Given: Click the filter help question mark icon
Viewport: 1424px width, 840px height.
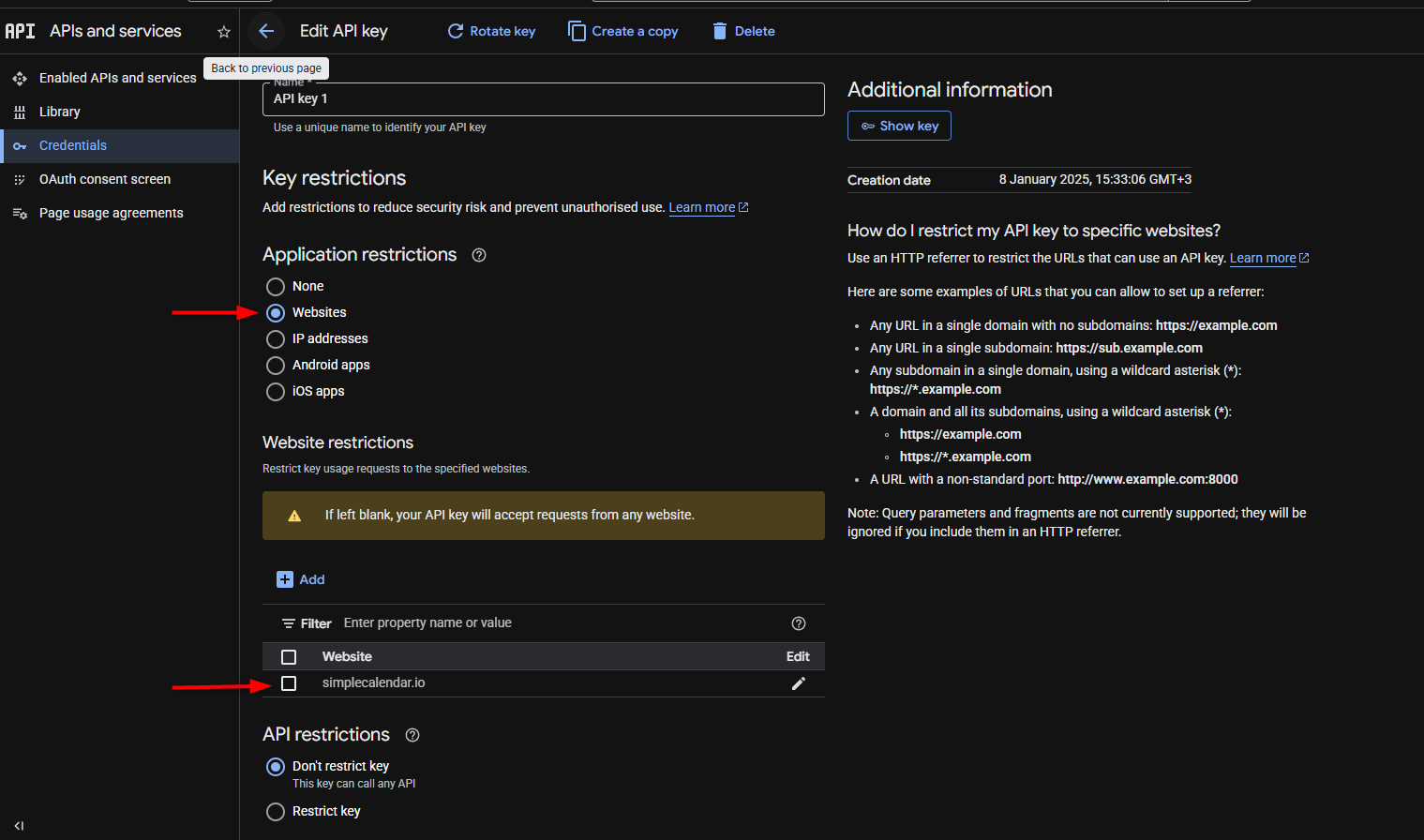Looking at the screenshot, I should pos(799,623).
